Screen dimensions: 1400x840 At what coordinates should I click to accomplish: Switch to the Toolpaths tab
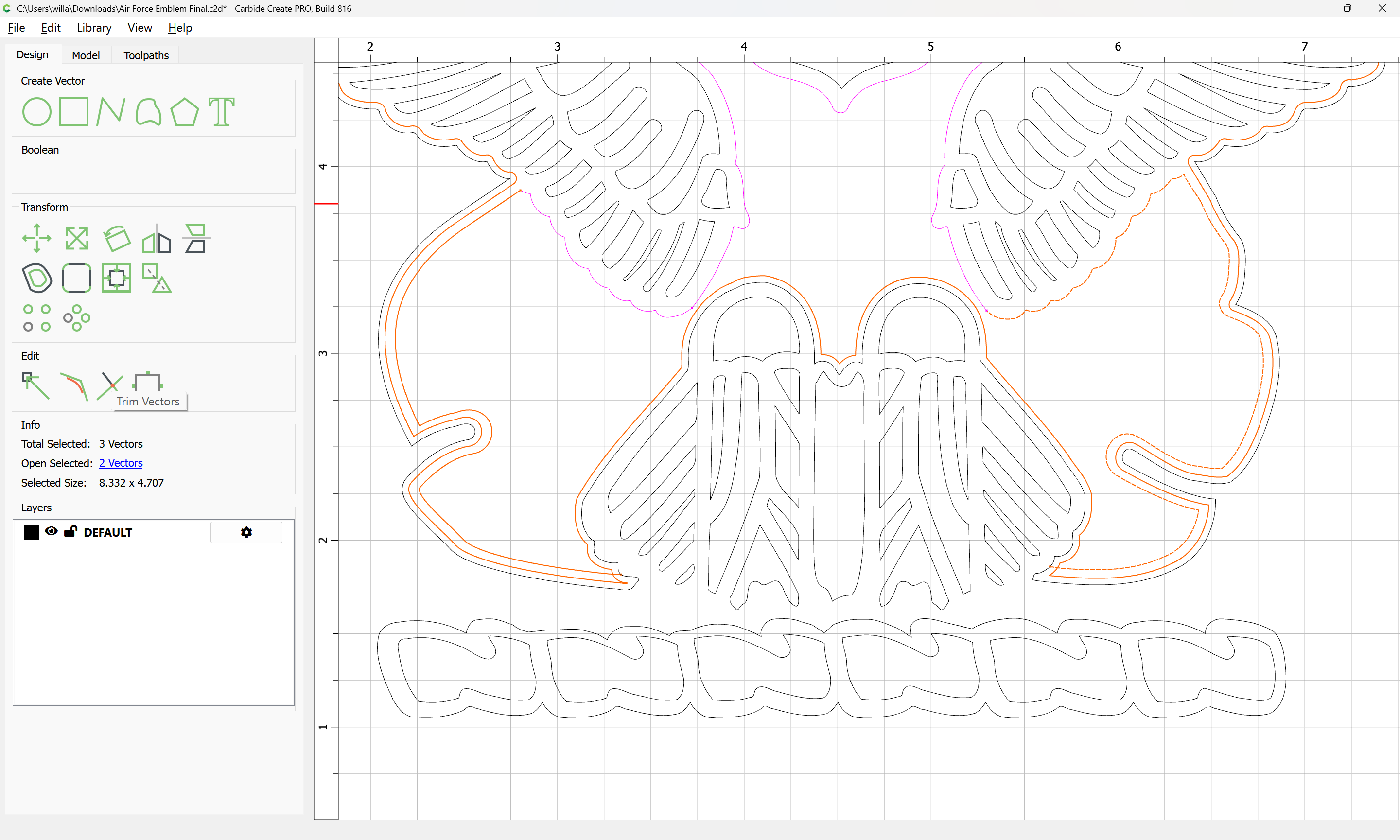pyautogui.click(x=146, y=55)
